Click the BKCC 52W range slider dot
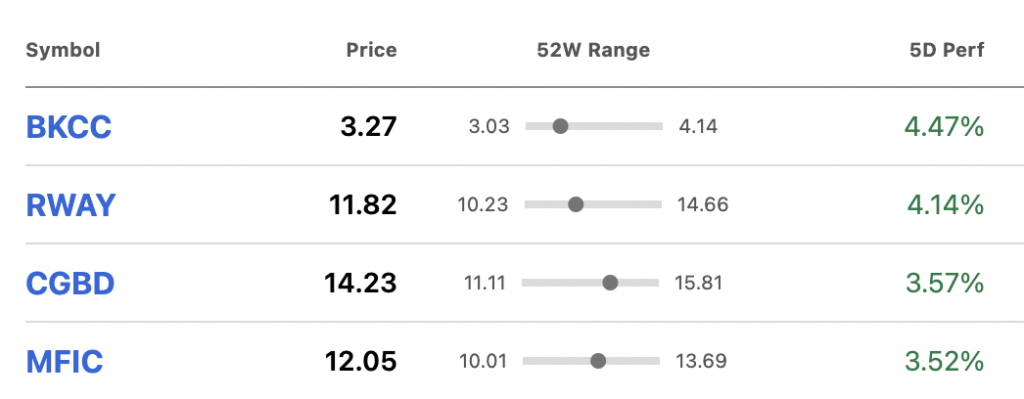 click(x=560, y=126)
